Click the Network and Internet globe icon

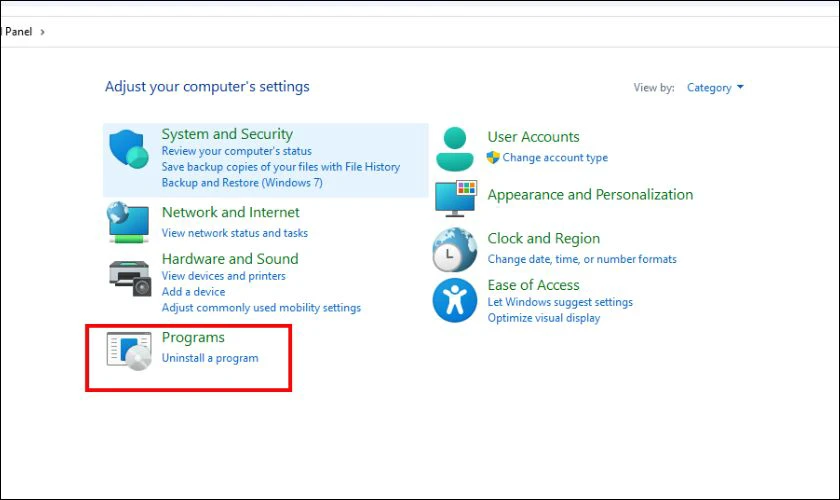tap(129, 222)
